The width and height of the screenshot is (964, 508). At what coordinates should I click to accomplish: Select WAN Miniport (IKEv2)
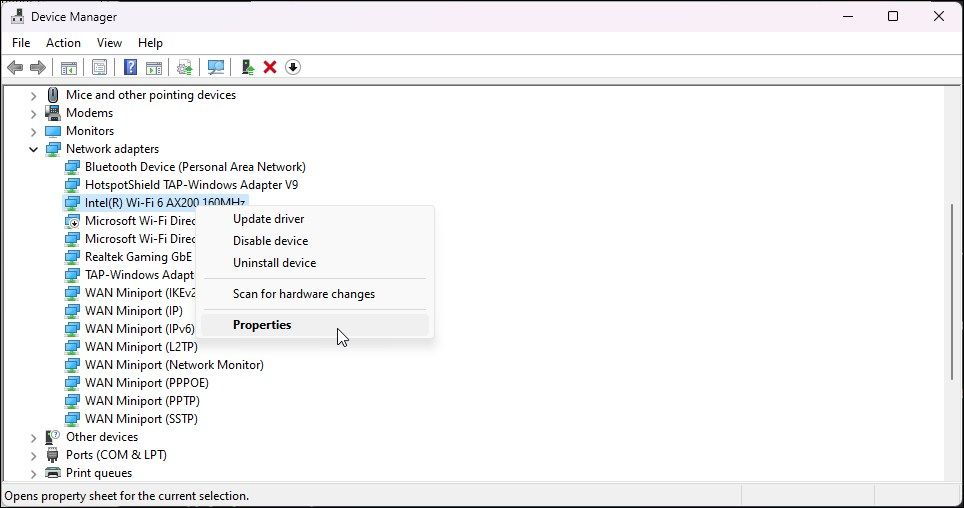pyautogui.click(x=140, y=293)
